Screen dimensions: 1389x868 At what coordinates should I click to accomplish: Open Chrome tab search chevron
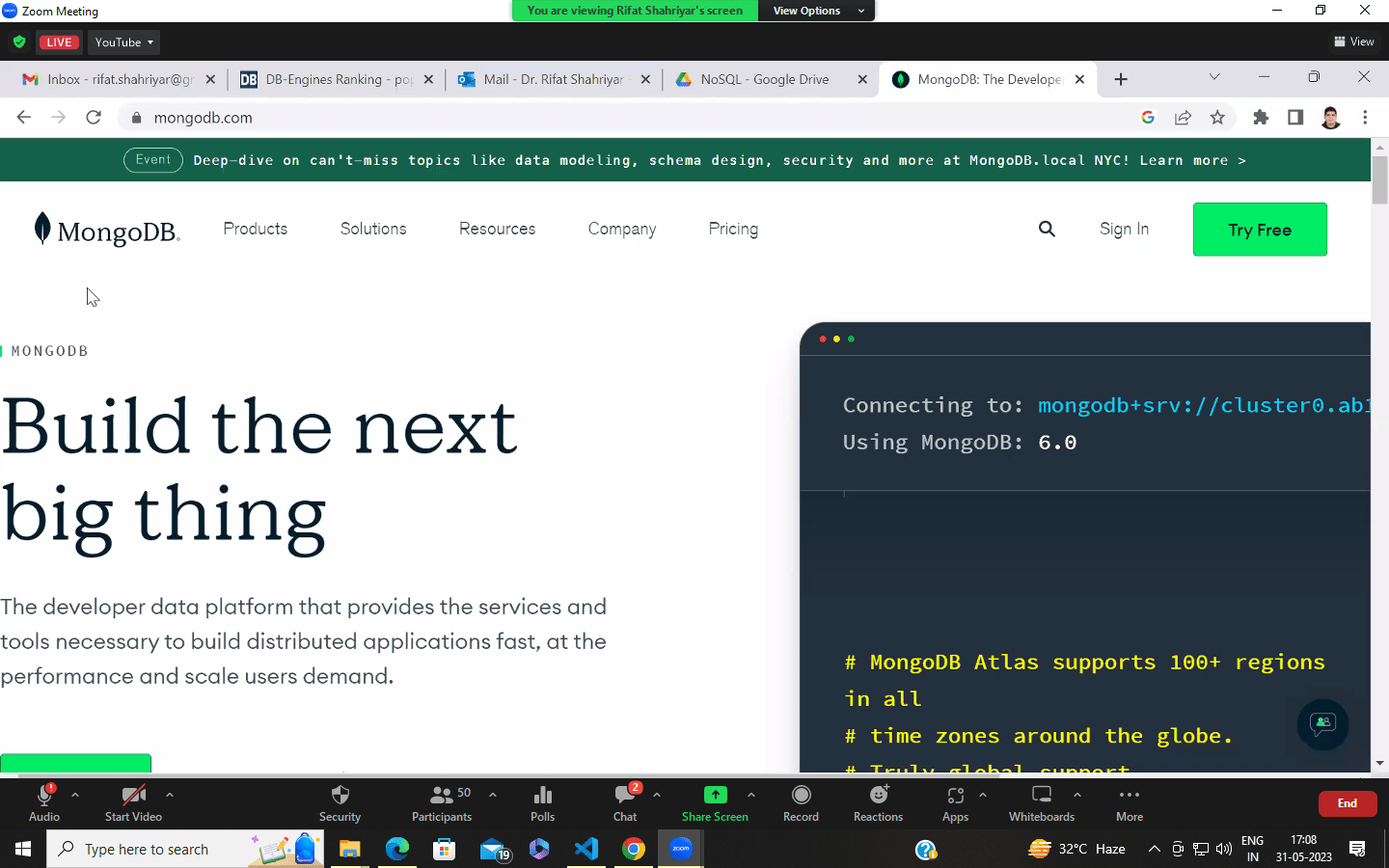pyautogui.click(x=1214, y=77)
